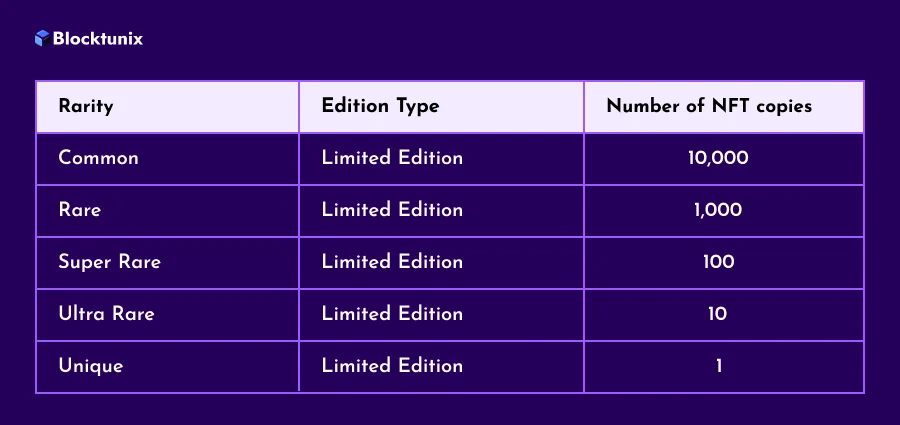Click Limited Edition in the Rare row
This screenshot has height=425, width=900.
392,210
